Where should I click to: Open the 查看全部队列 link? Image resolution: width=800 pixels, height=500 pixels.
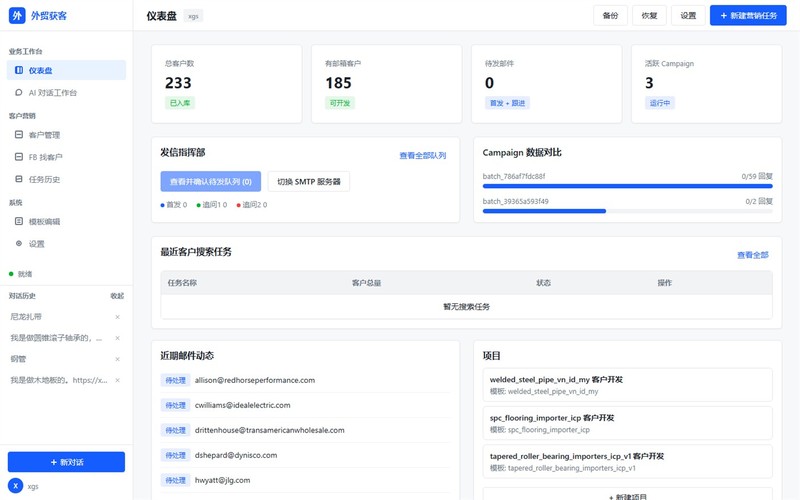pyautogui.click(x=422, y=155)
